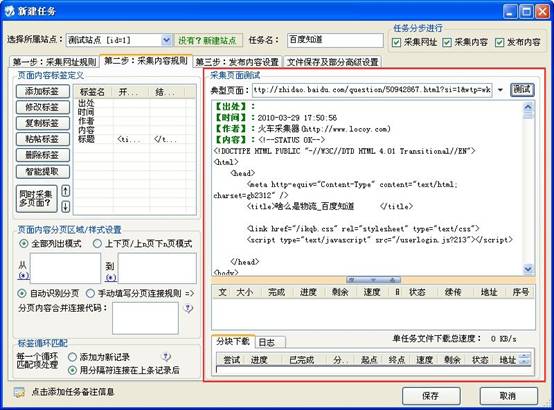Click the 到 text area
The width and height of the screenshot is (554, 410).
point(157,268)
